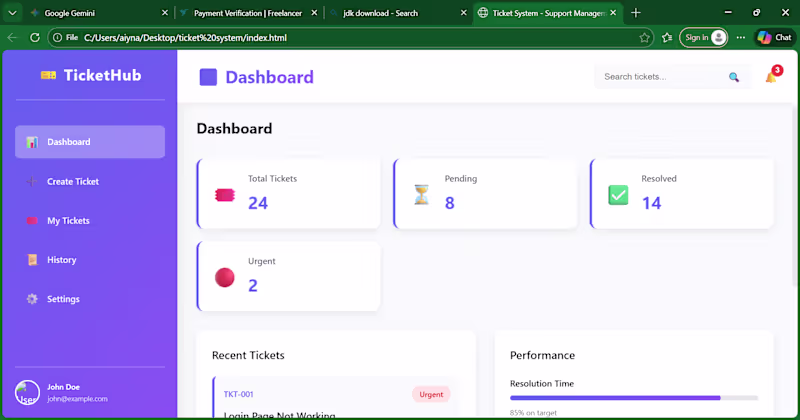Click the Resolution Time progress bar
This screenshot has width=800, height=420.
634,398
